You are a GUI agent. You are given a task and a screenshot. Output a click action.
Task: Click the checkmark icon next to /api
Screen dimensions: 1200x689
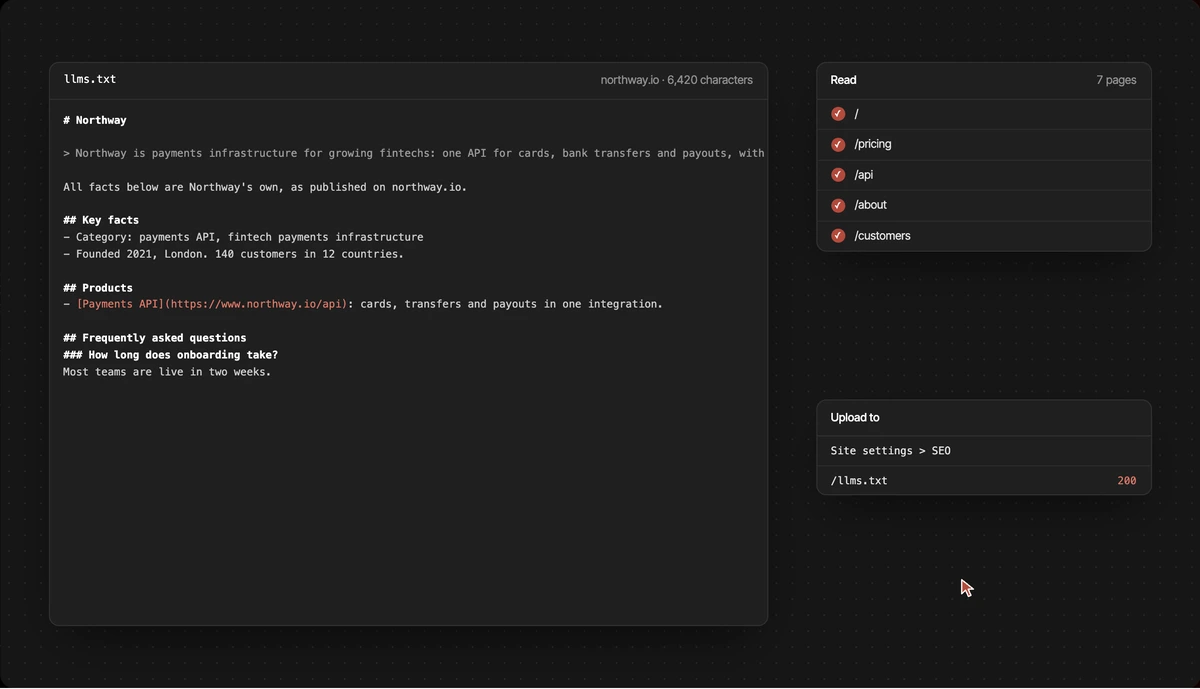tap(838, 175)
